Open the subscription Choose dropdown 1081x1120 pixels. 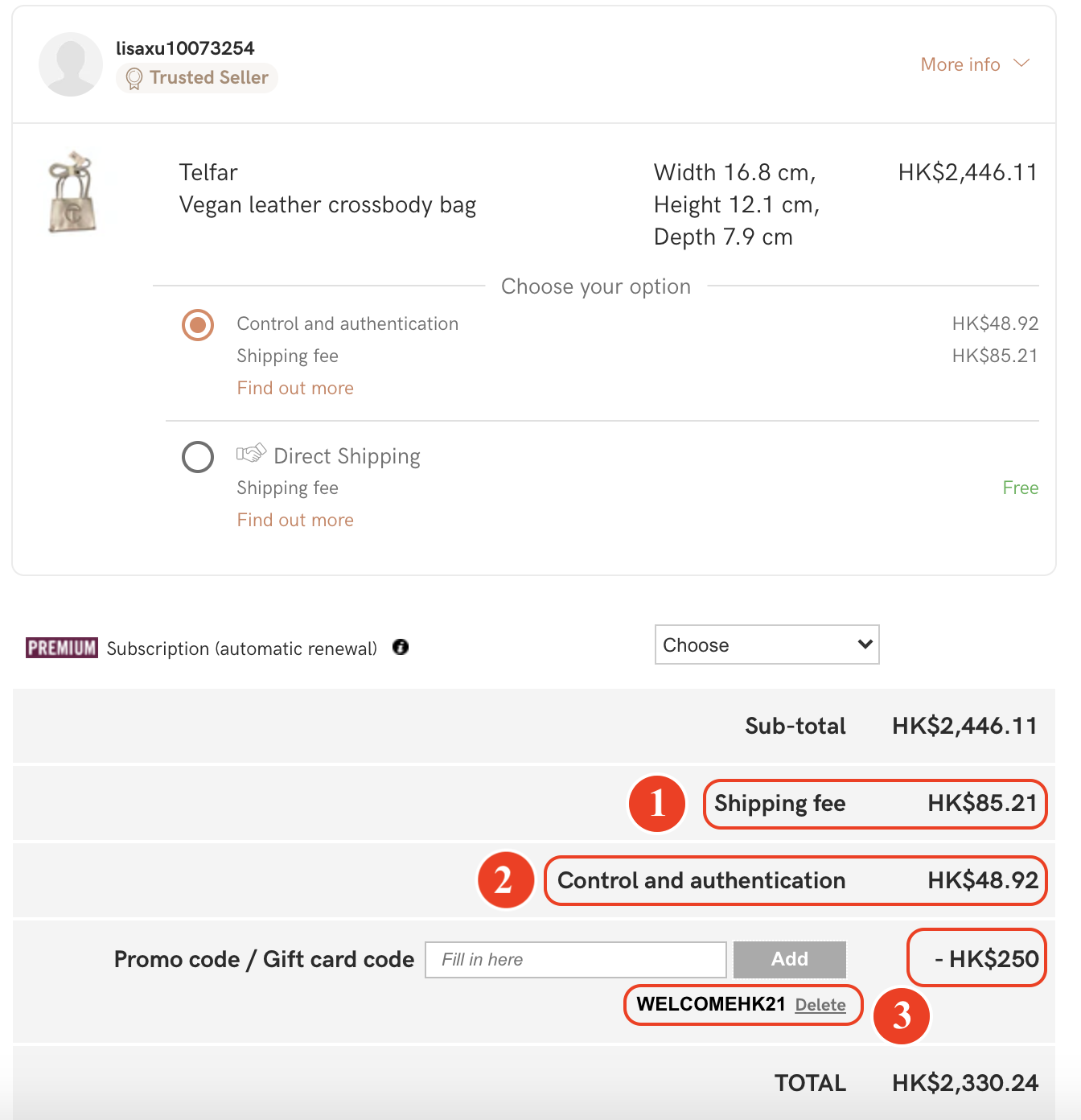[x=767, y=644]
